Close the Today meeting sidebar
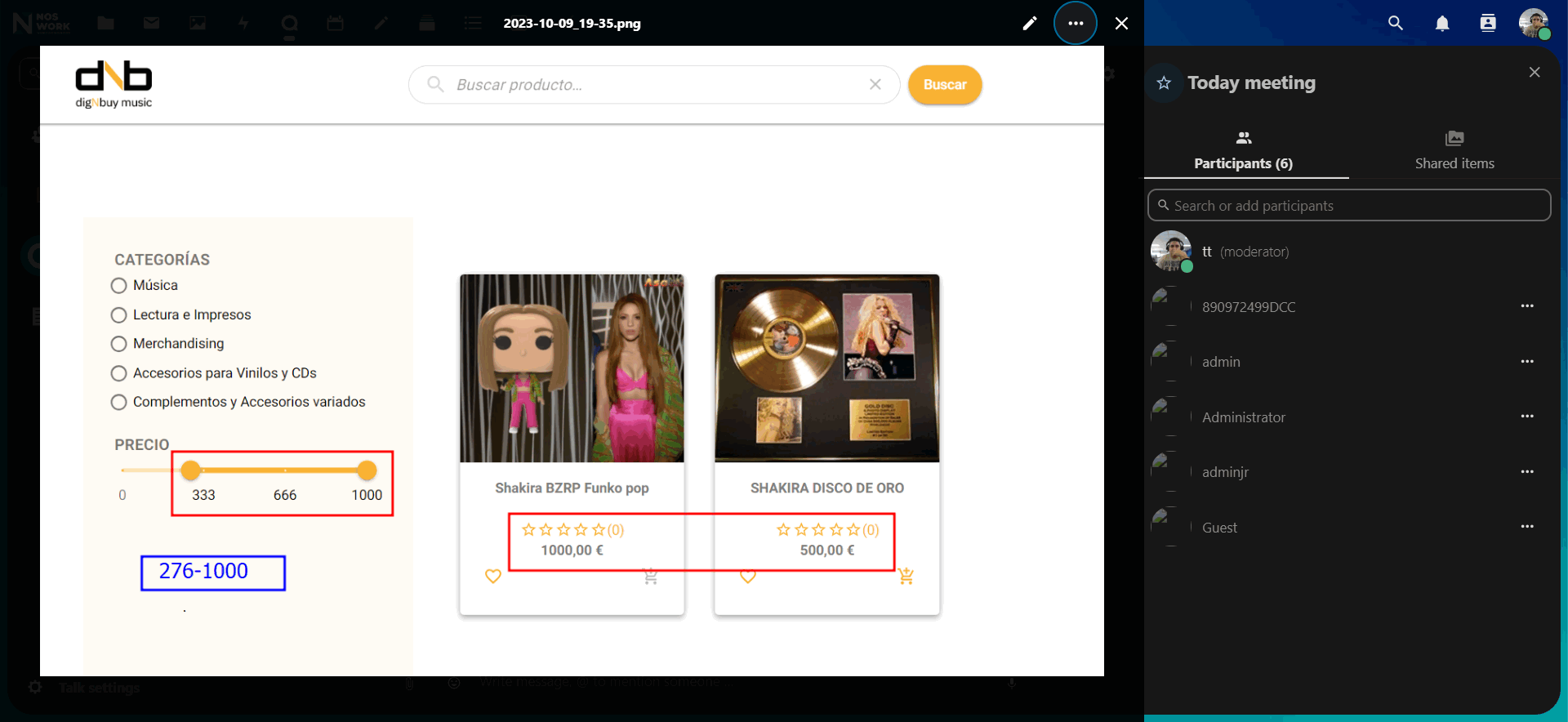1568x722 pixels. click(x=1535, y=72)
